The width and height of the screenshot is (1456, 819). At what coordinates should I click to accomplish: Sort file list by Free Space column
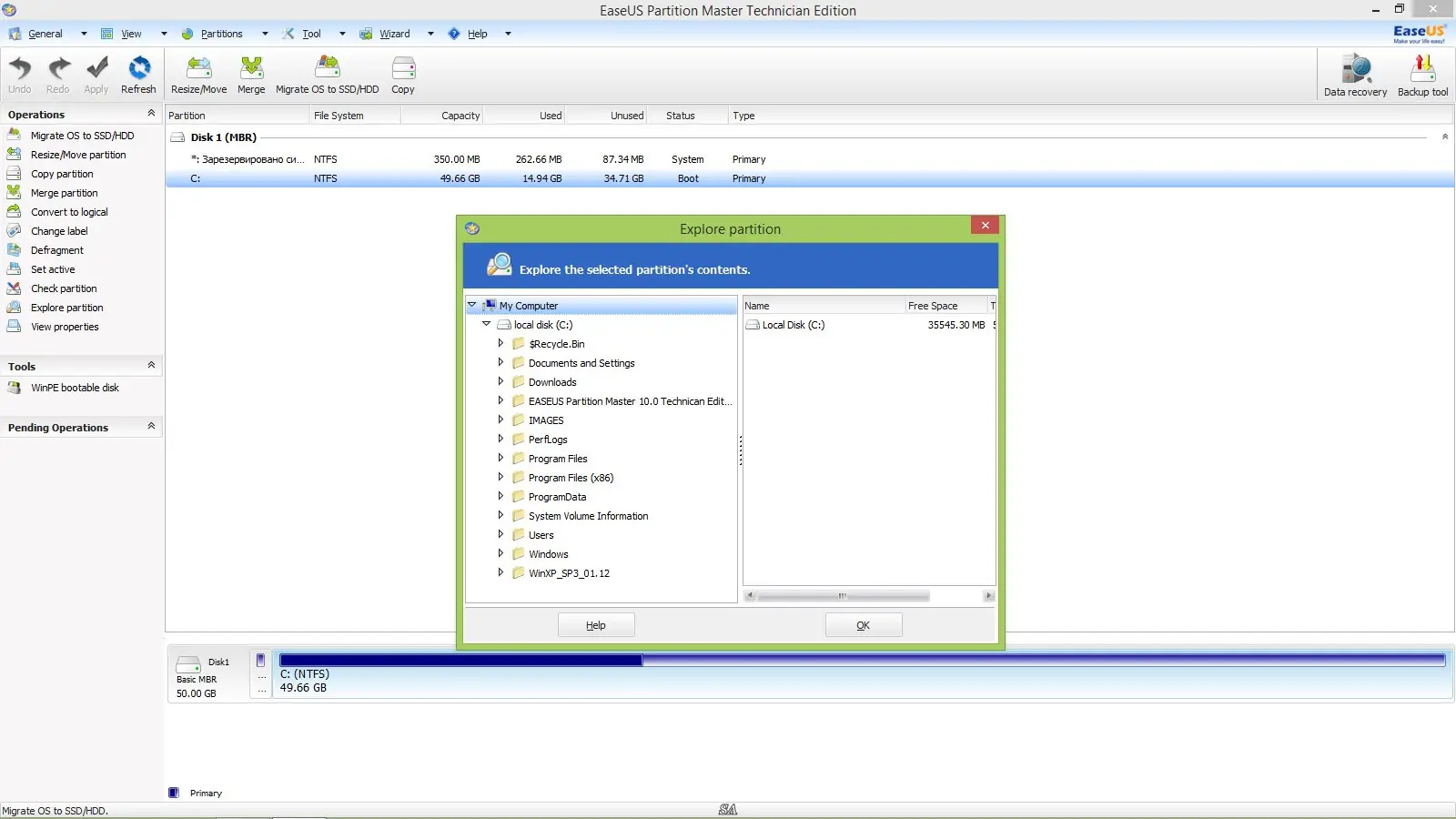(946, 306)
